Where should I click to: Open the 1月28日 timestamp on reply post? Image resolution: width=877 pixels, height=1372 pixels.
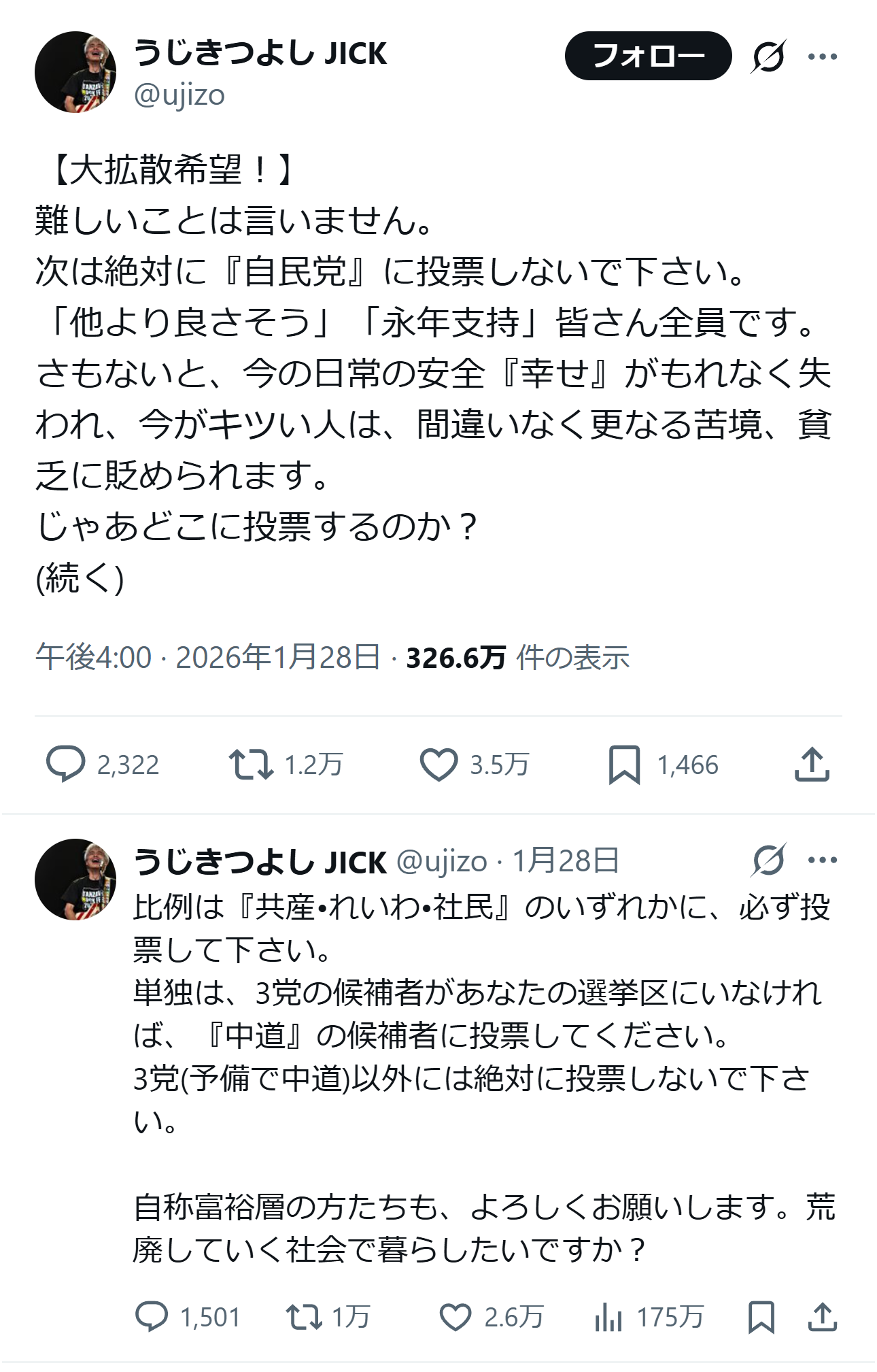click(566, 860)
